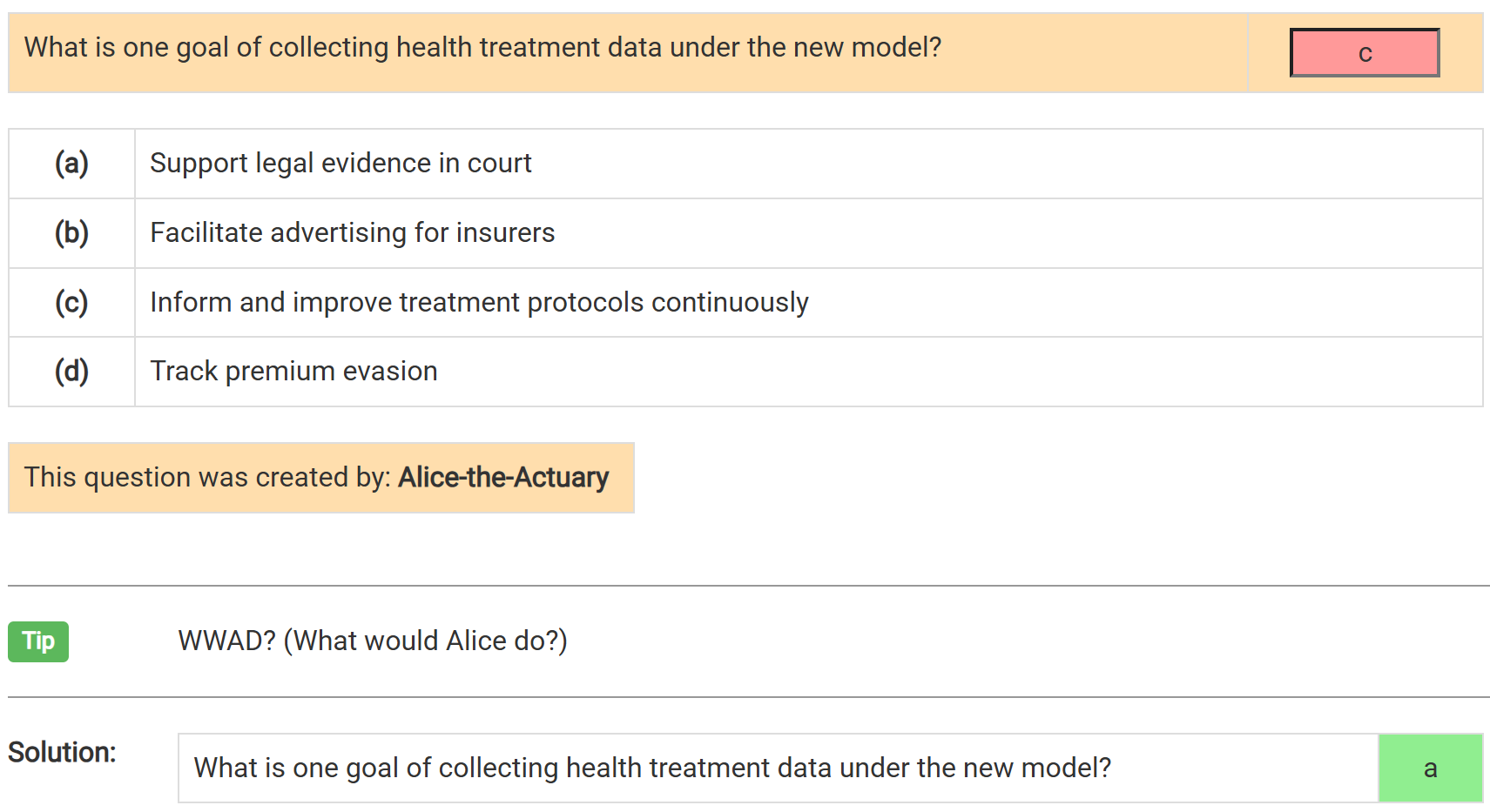Click 'This question was created by' text
The width and height of the screenshot is (1490, 812).
(x=207, y=478)
